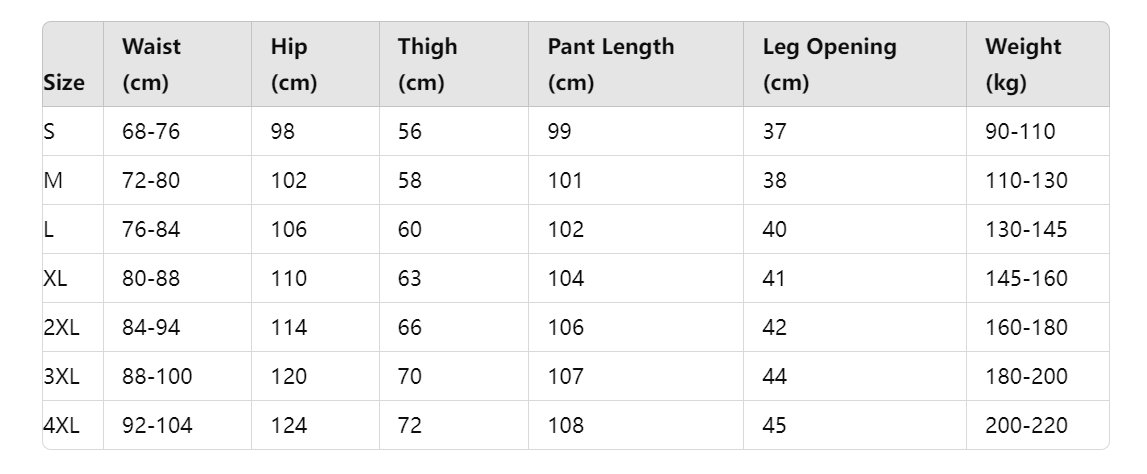The height and width of the screenshot is (474, 1147).
Task: Select leg opening value 45
Action: pos(775,426)
